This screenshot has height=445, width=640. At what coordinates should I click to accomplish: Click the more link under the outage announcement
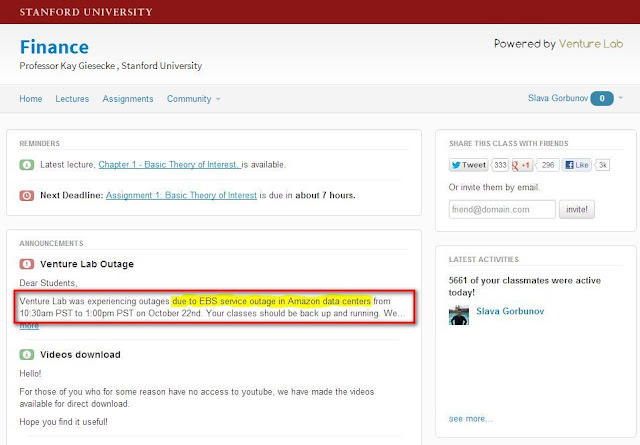pos(29,326)
